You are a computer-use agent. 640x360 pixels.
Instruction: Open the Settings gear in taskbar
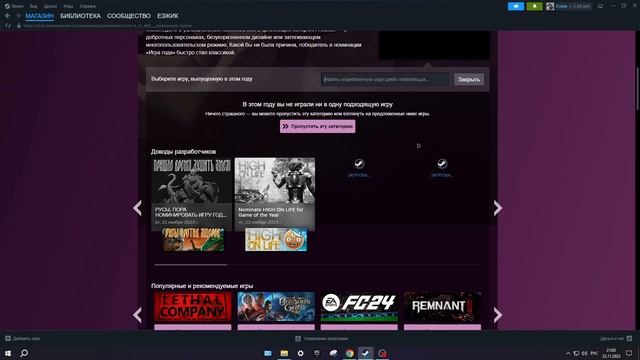pyautogui.click(x=300, y=353)
